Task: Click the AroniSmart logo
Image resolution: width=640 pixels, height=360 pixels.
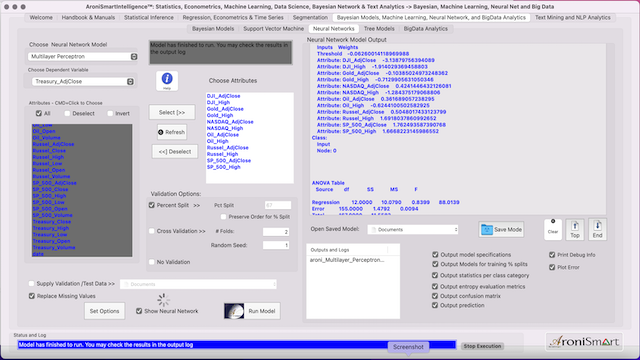Action: point(584,342)
